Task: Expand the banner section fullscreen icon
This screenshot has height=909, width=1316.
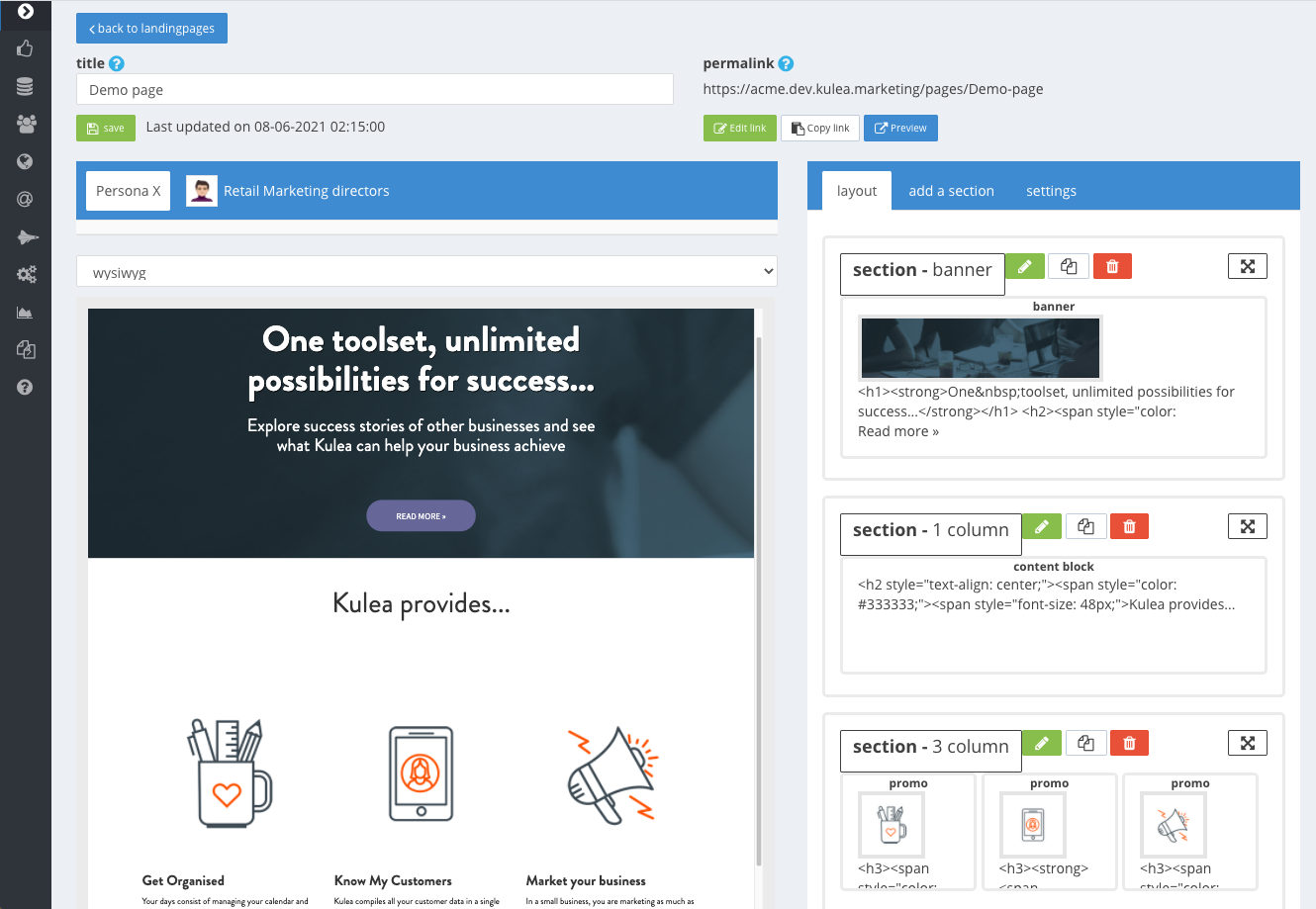Action: (x=1248, y=266)
